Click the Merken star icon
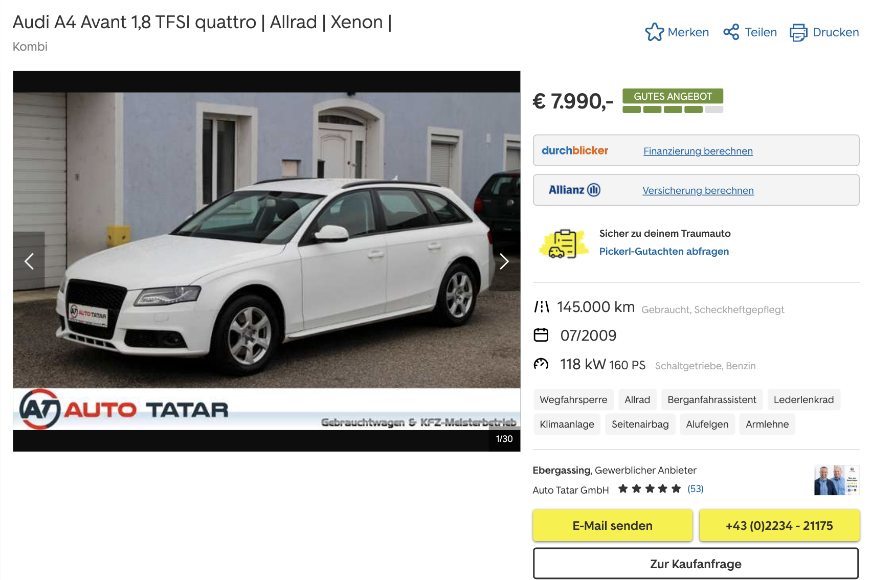Screen dimensions: 872x580 pyautogui.click(x=654, y=32)
